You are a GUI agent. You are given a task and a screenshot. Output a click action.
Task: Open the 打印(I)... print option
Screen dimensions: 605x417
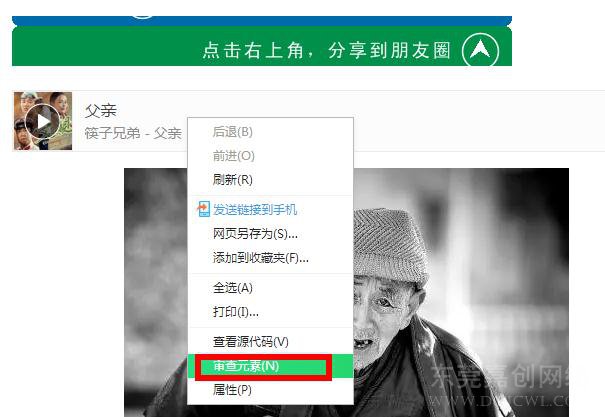(235, 312)
